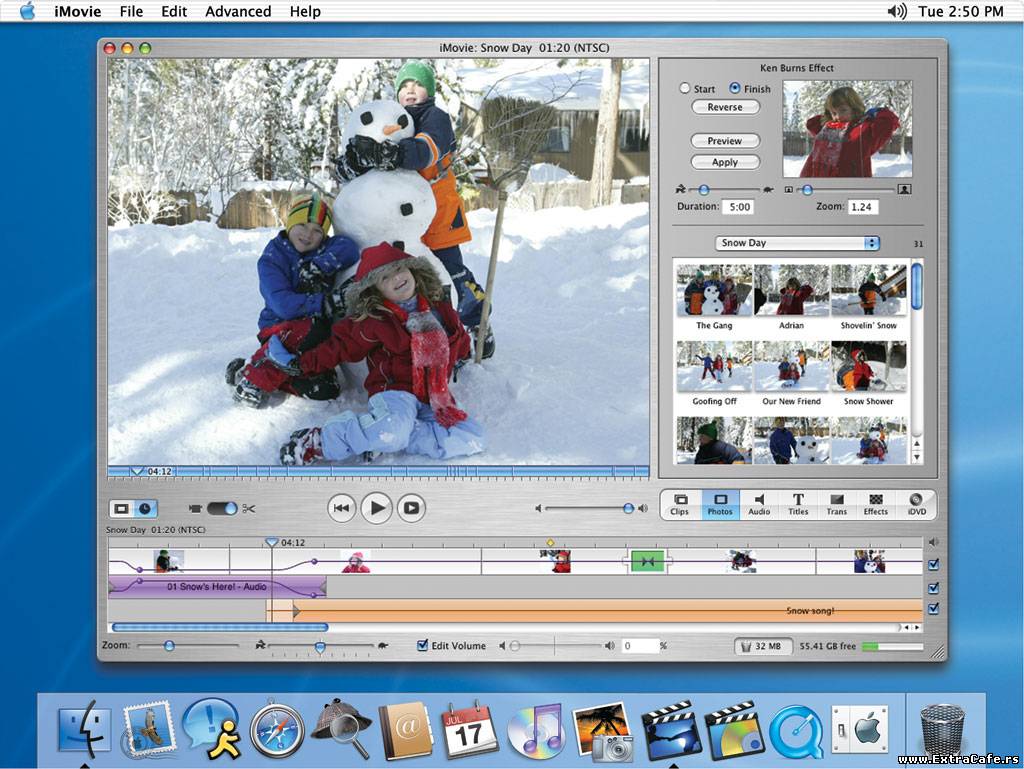Open the Advanced menu
Image resolution: width=1024 pixels, height=769 pixels.
point(238,11)
